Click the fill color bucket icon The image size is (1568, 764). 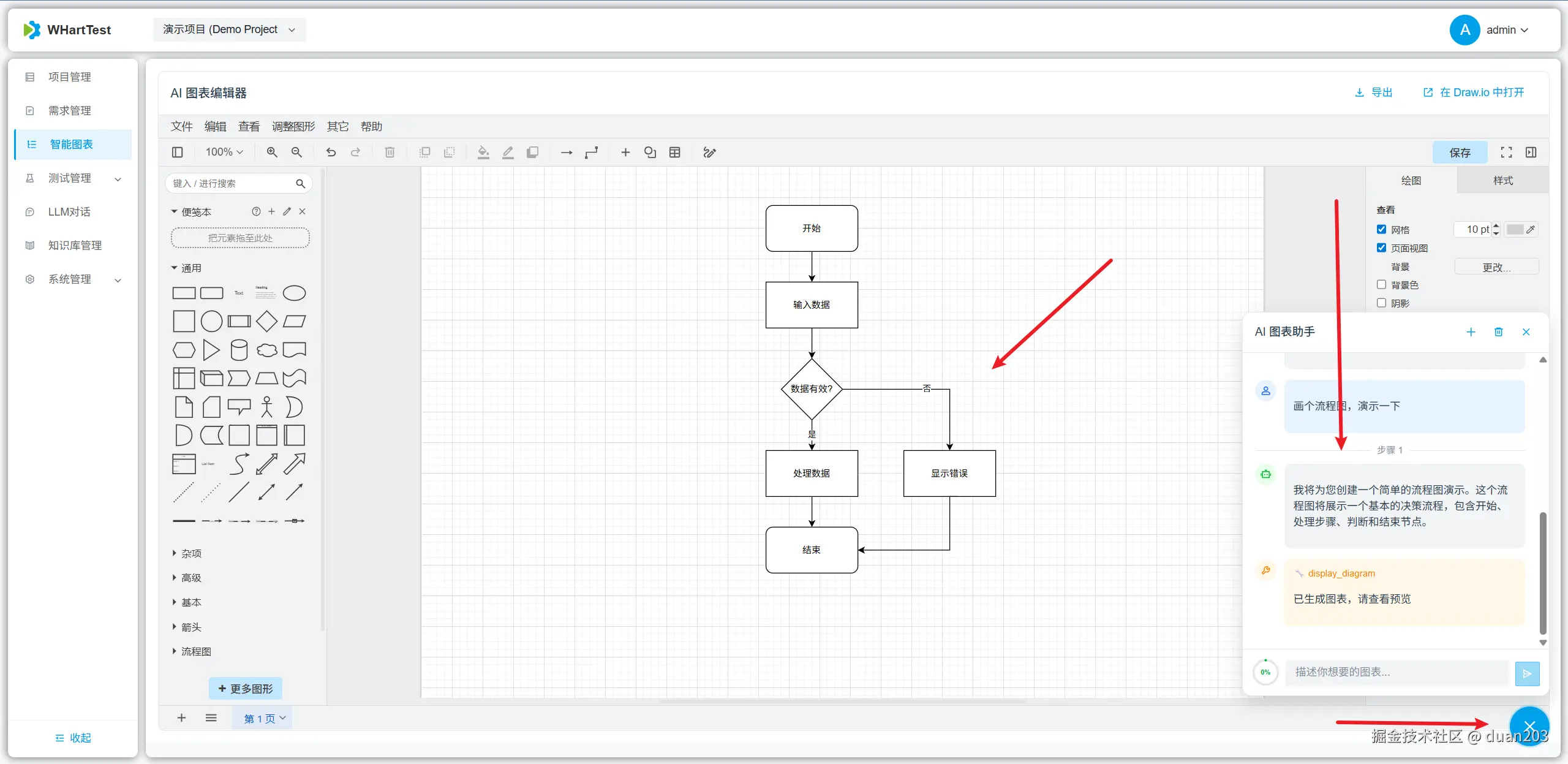click(x=483, y=153)
